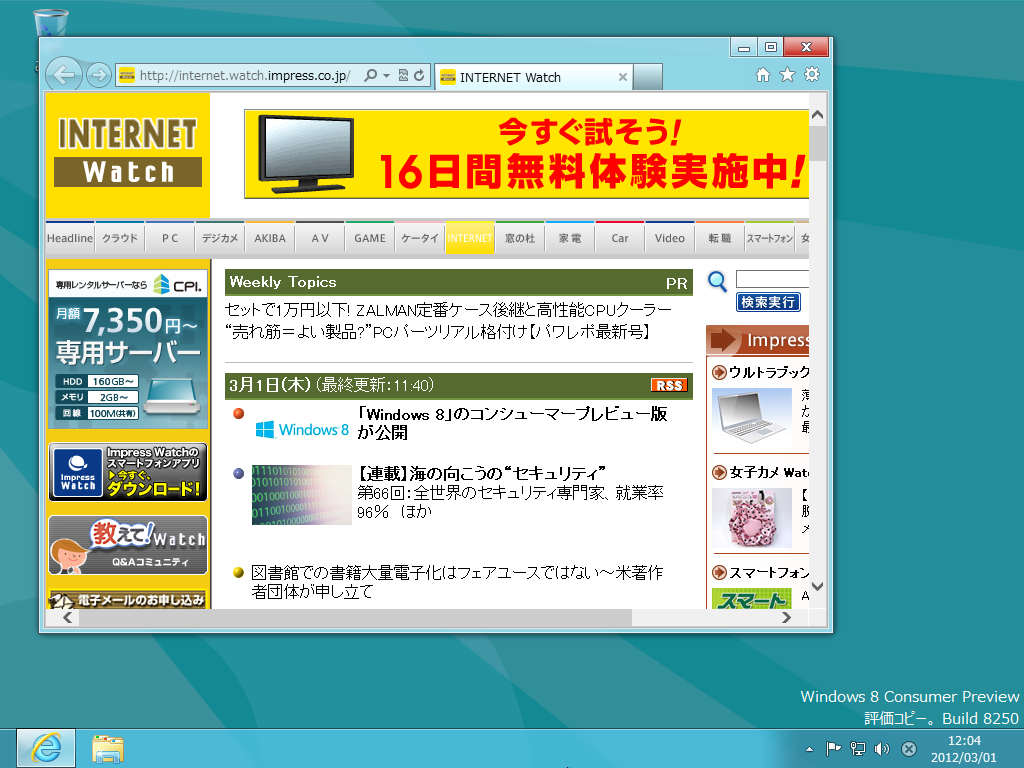Open the 図書館での書籍大量電子化 article link

click(x=457, y=582)
